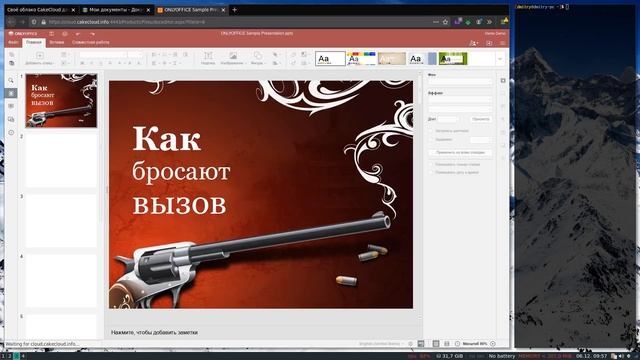
Task: Open slide settings in right sidebar
Action: pyautogui.click(x=503, y=80)
